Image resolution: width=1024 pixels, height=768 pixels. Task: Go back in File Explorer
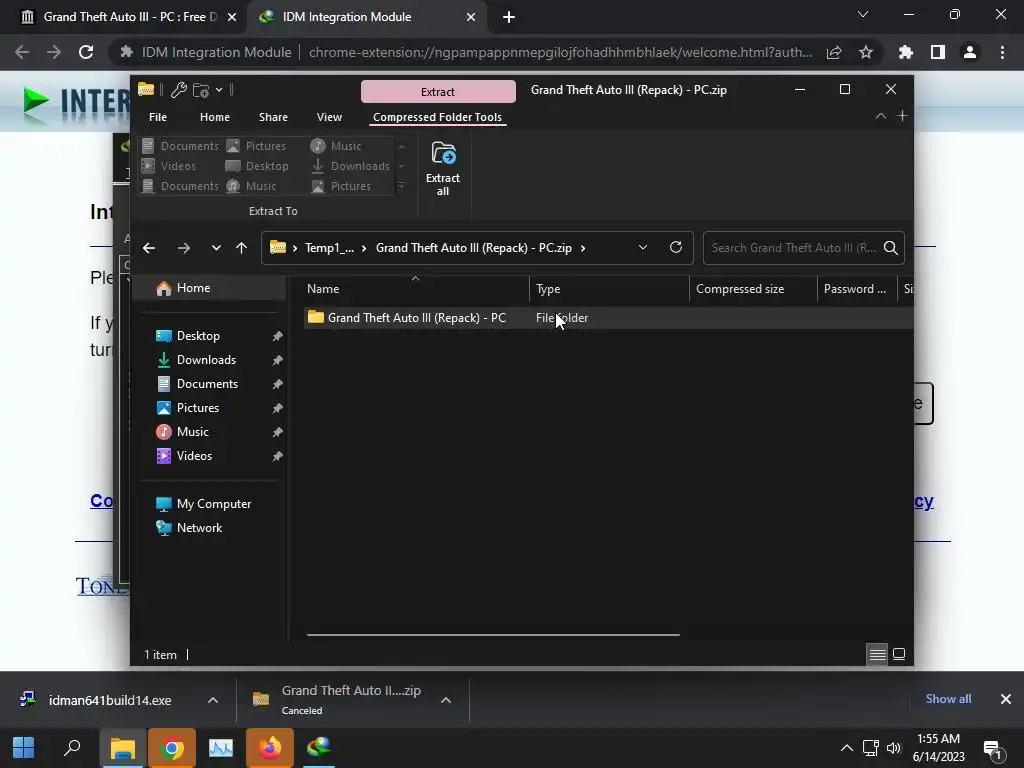149,248
